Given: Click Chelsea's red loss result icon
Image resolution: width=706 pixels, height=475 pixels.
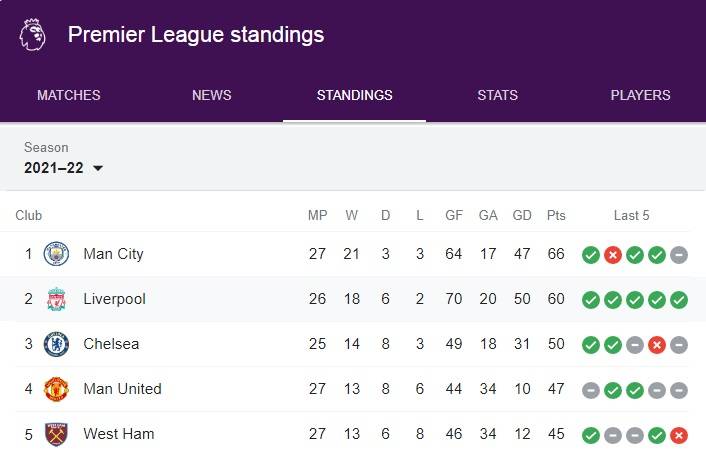Looking at the screenshot, I should click(657, 345).
